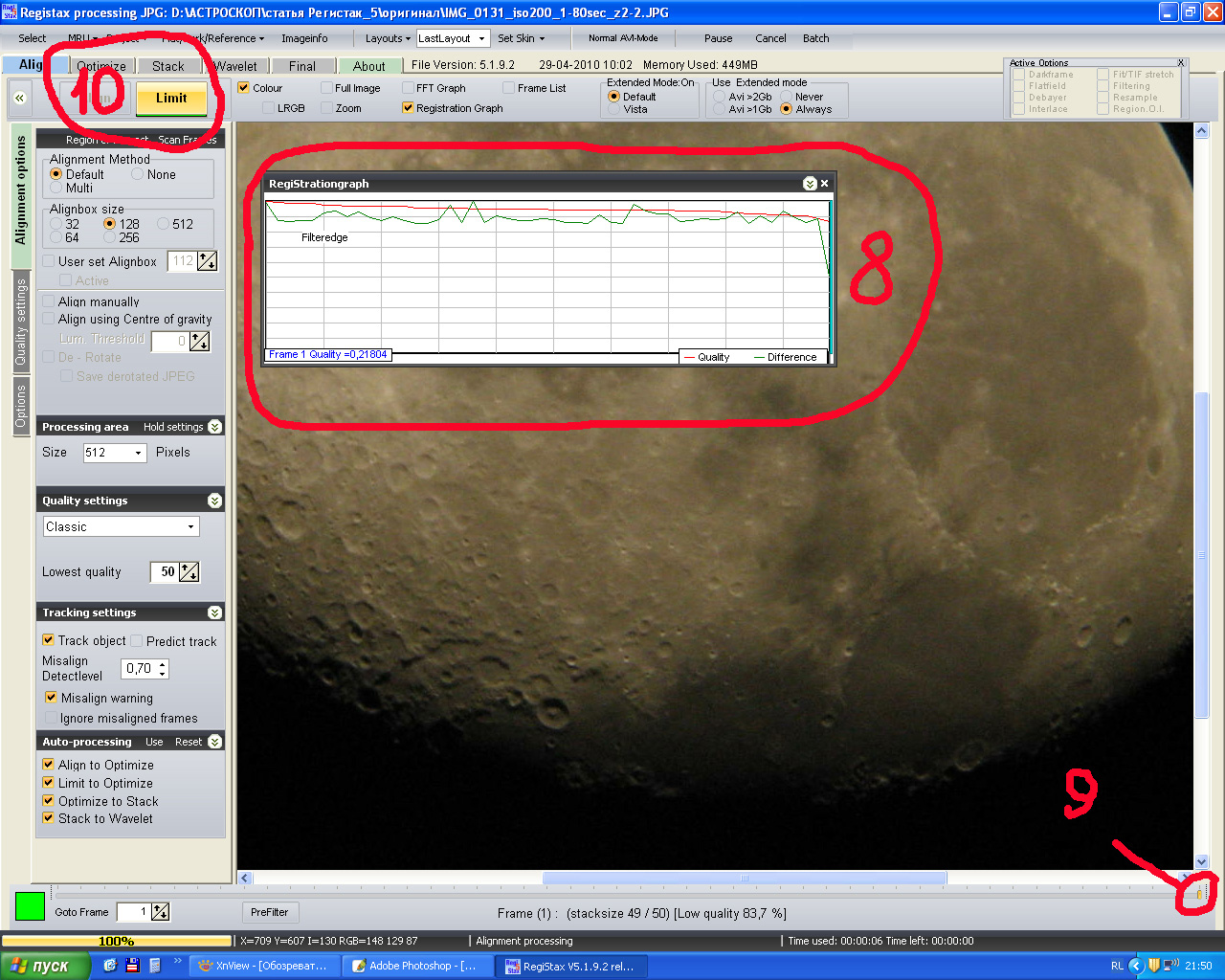
Task: Collapse the left panel with double-arrow button
Action: coord(19,98)
